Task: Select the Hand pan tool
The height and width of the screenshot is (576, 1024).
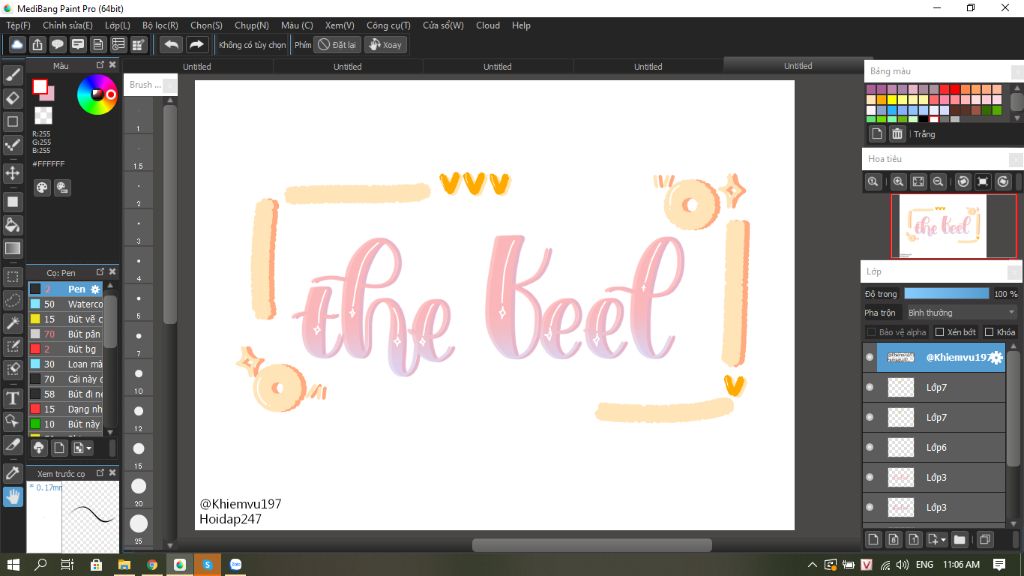Action: tap(12, 497)
